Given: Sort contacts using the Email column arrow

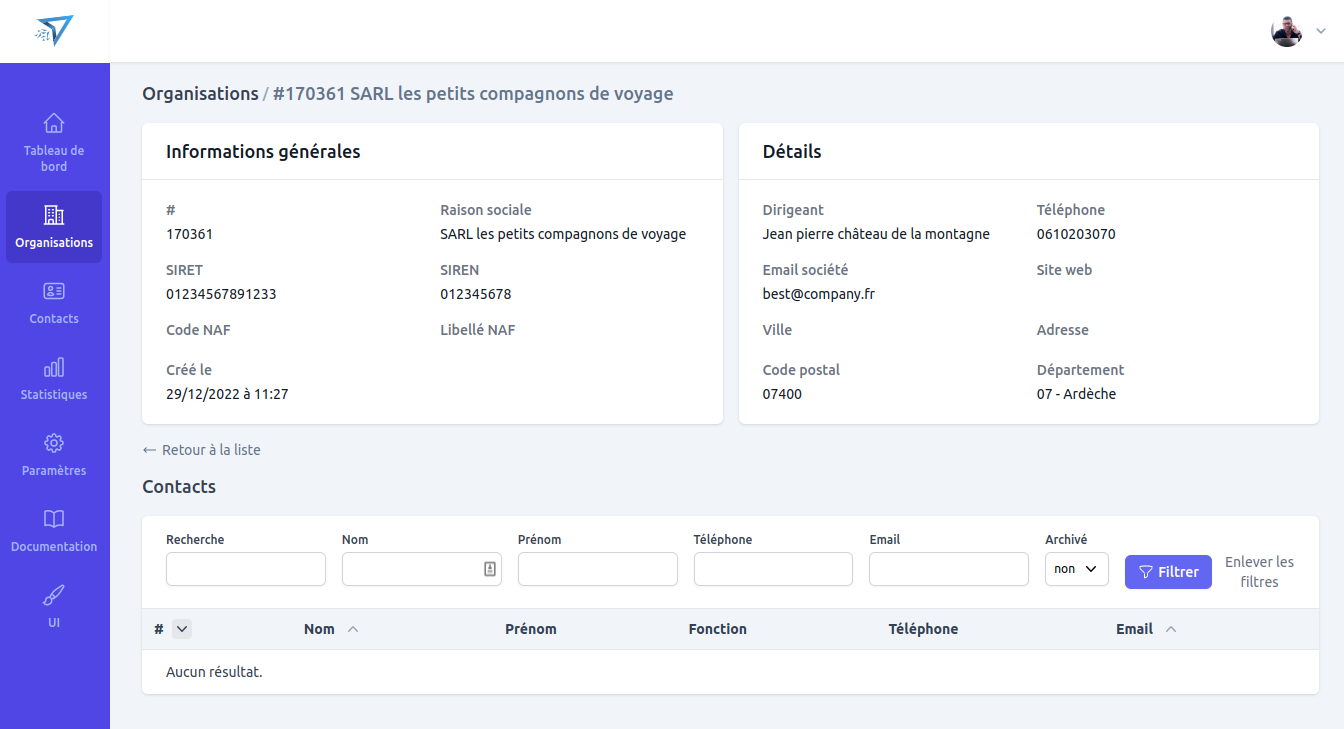Looking at the screenshot, I should (1170, 629).
